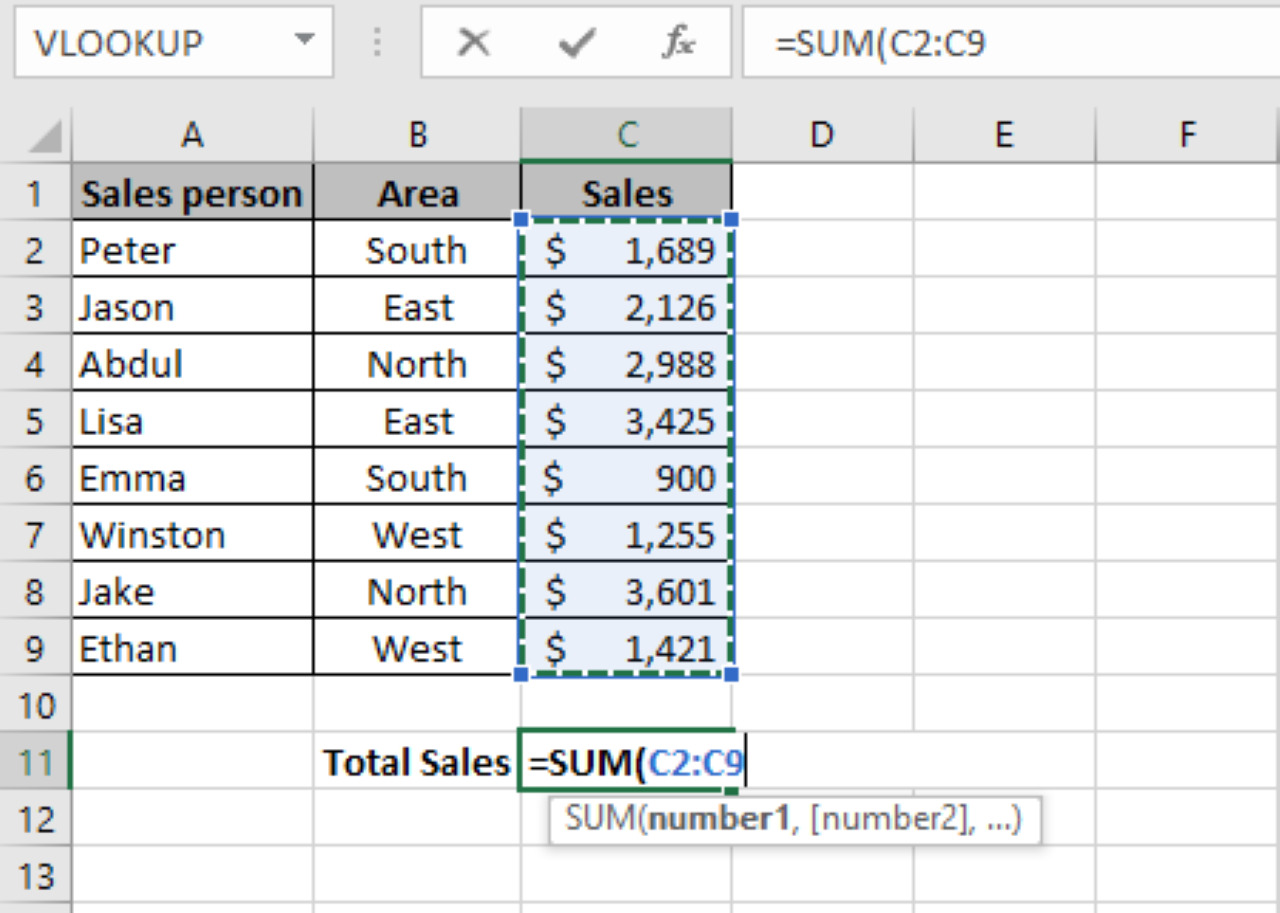Click the Select All corner triangle
Image resolution: width=1280 pixels, height=913 pixels.
click(46, 135)
